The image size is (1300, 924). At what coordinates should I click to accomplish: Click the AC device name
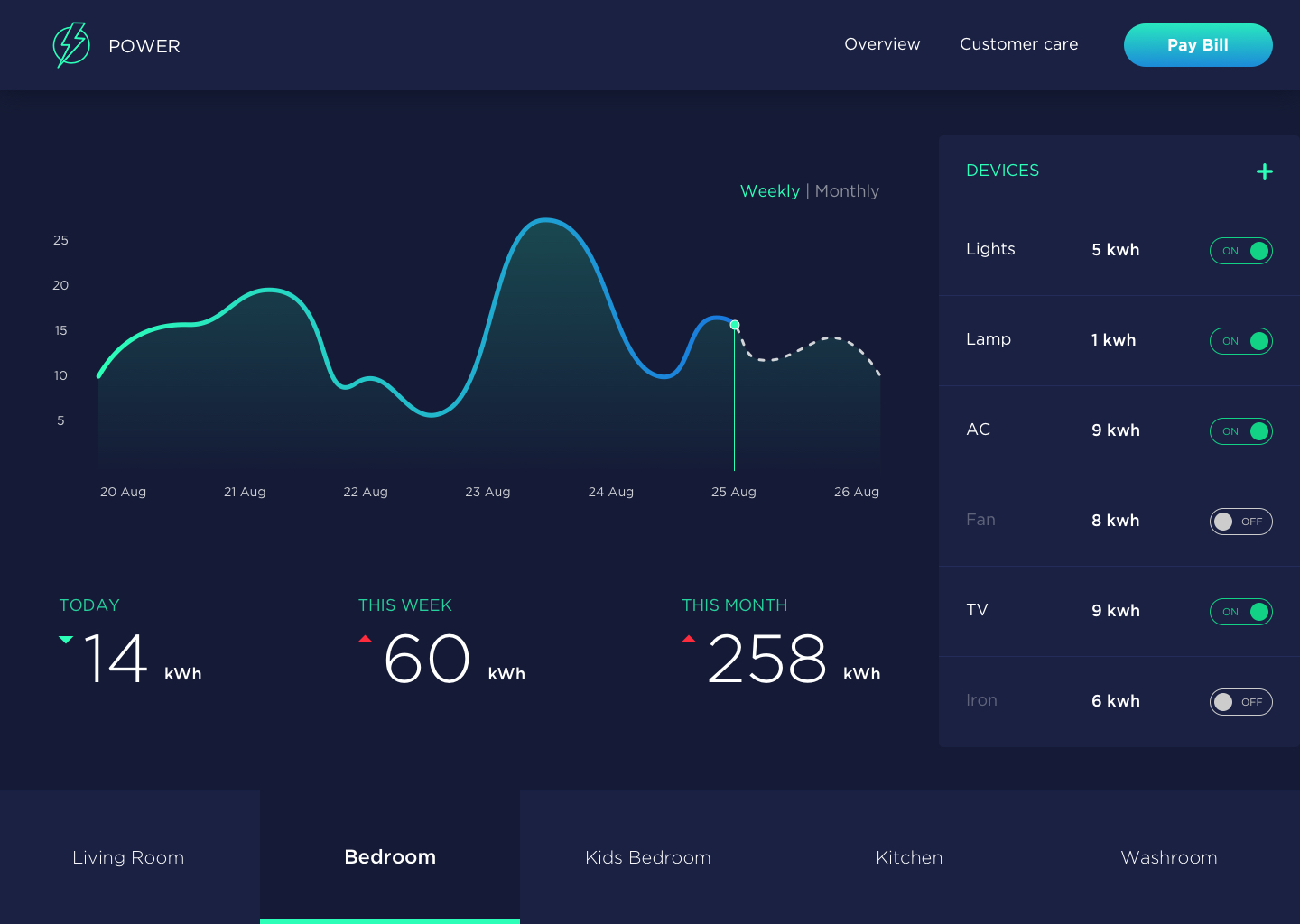tap(978, 430)
